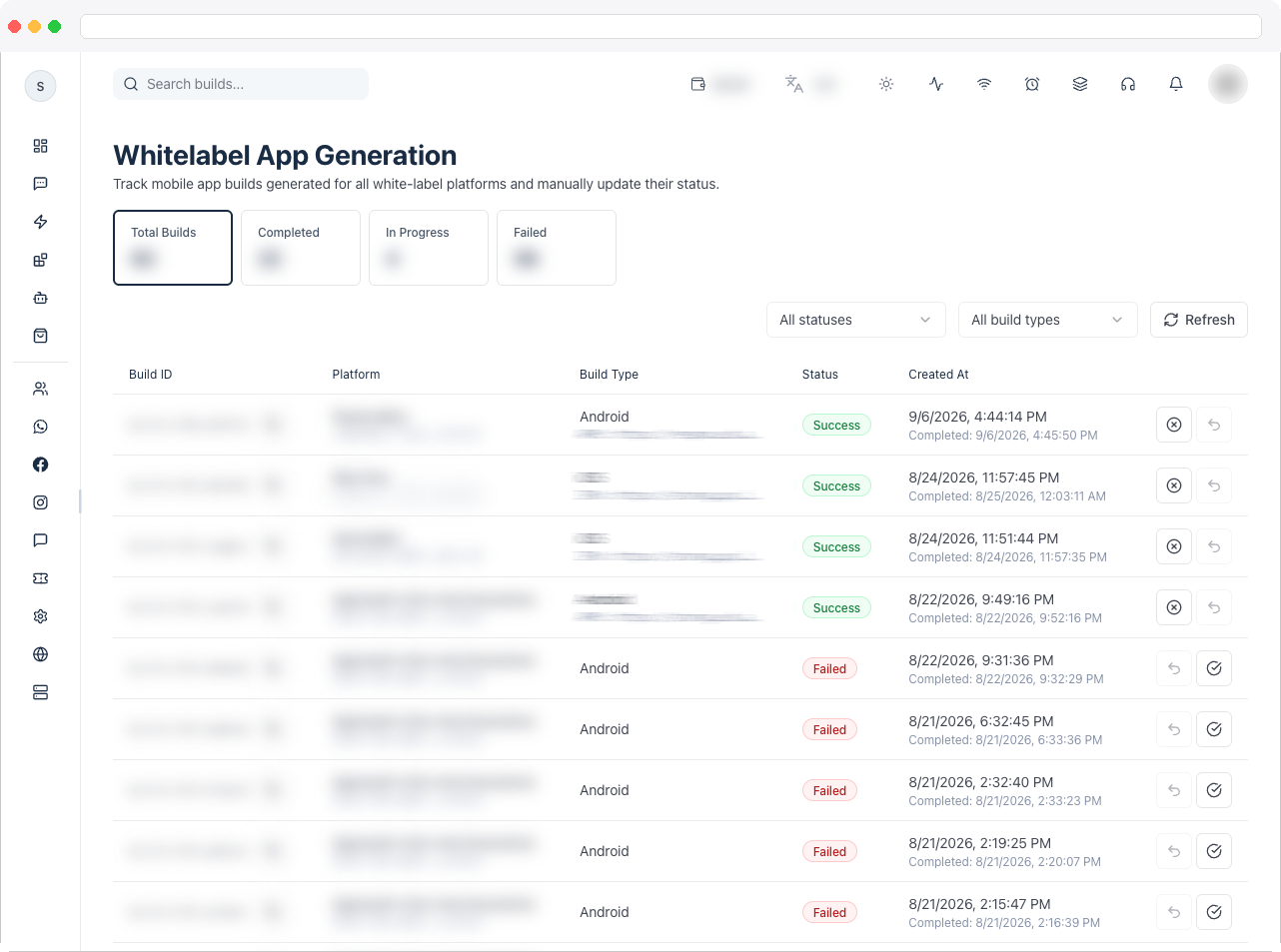This screenshot has width=1281, height=952.
Task: Focus the Search builds field
Action: pos(241,84)
